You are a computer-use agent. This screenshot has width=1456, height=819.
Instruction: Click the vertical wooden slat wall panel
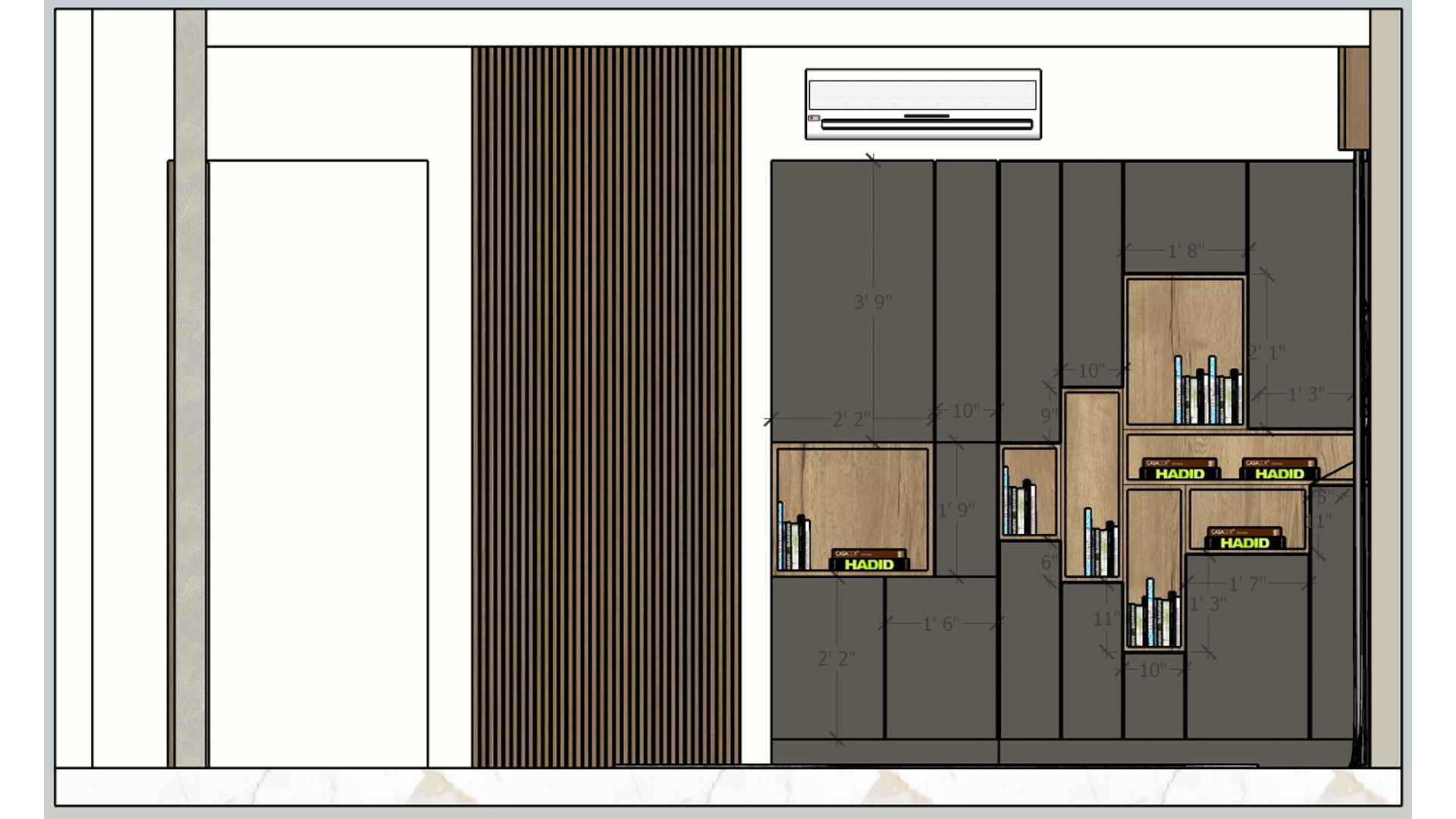point(606,406)
